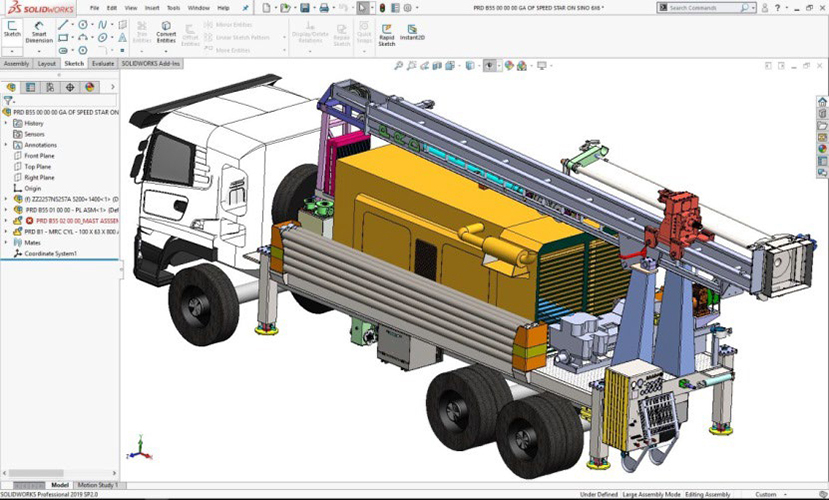The image size is (829, 500).
Task: Toggle Hide/Show Items eye button
Action: [490, 66]
